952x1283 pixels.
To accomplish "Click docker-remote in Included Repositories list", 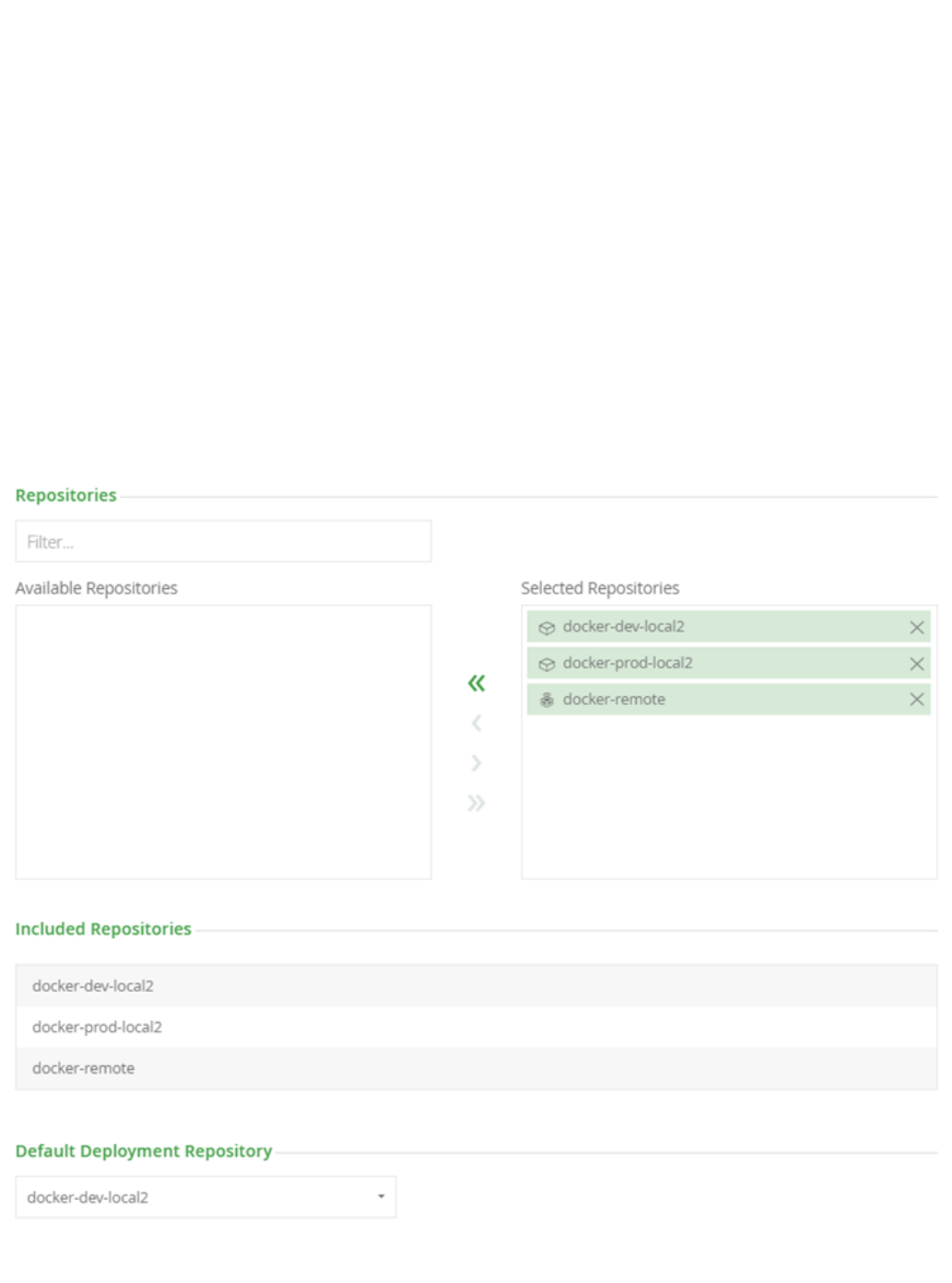I will (84, 1069).
